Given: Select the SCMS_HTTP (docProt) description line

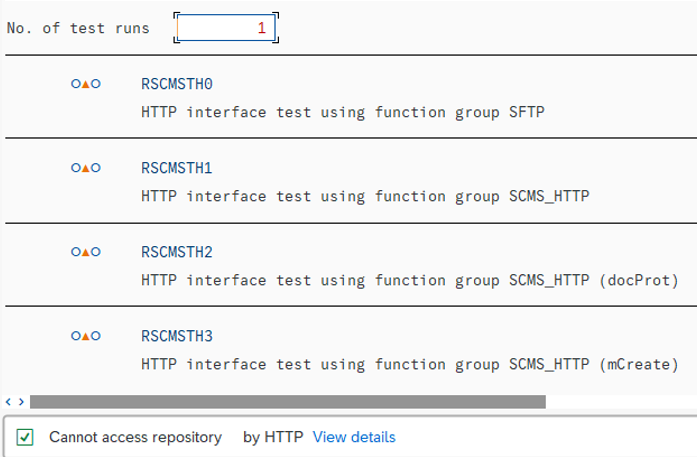Looking at the screenshot, I should click(x=410, y=280).
